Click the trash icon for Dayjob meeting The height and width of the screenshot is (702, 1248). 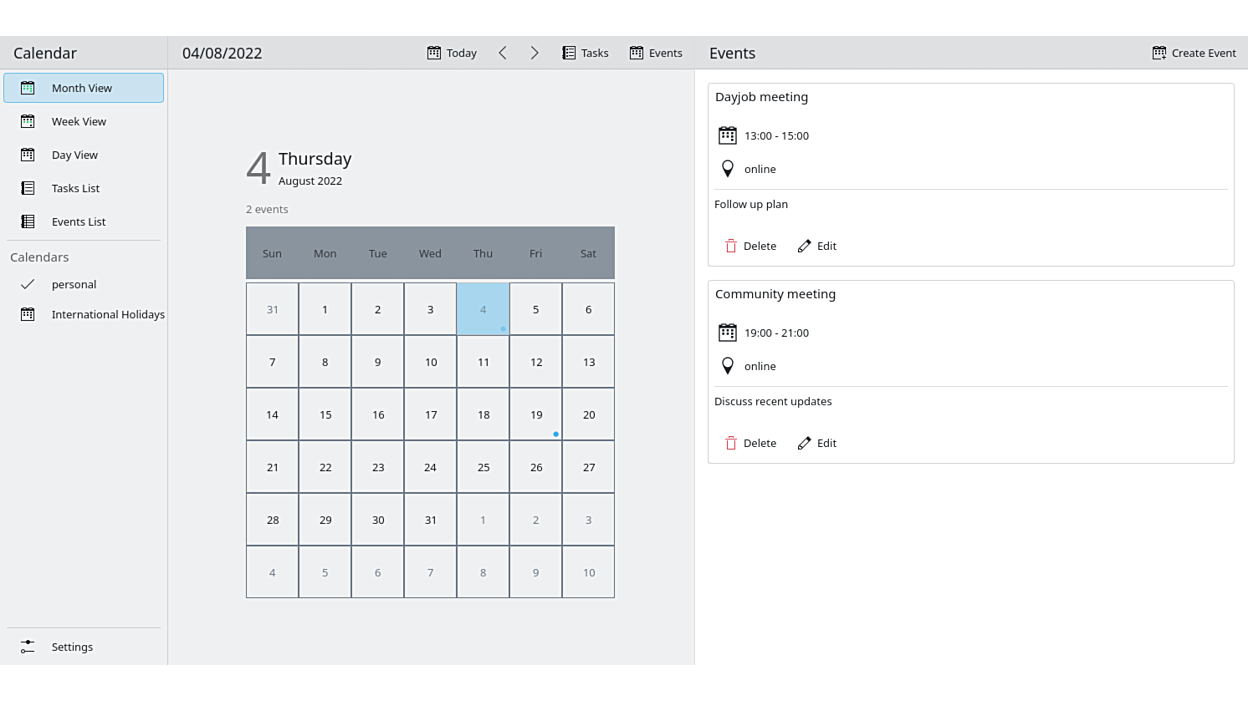731,246
